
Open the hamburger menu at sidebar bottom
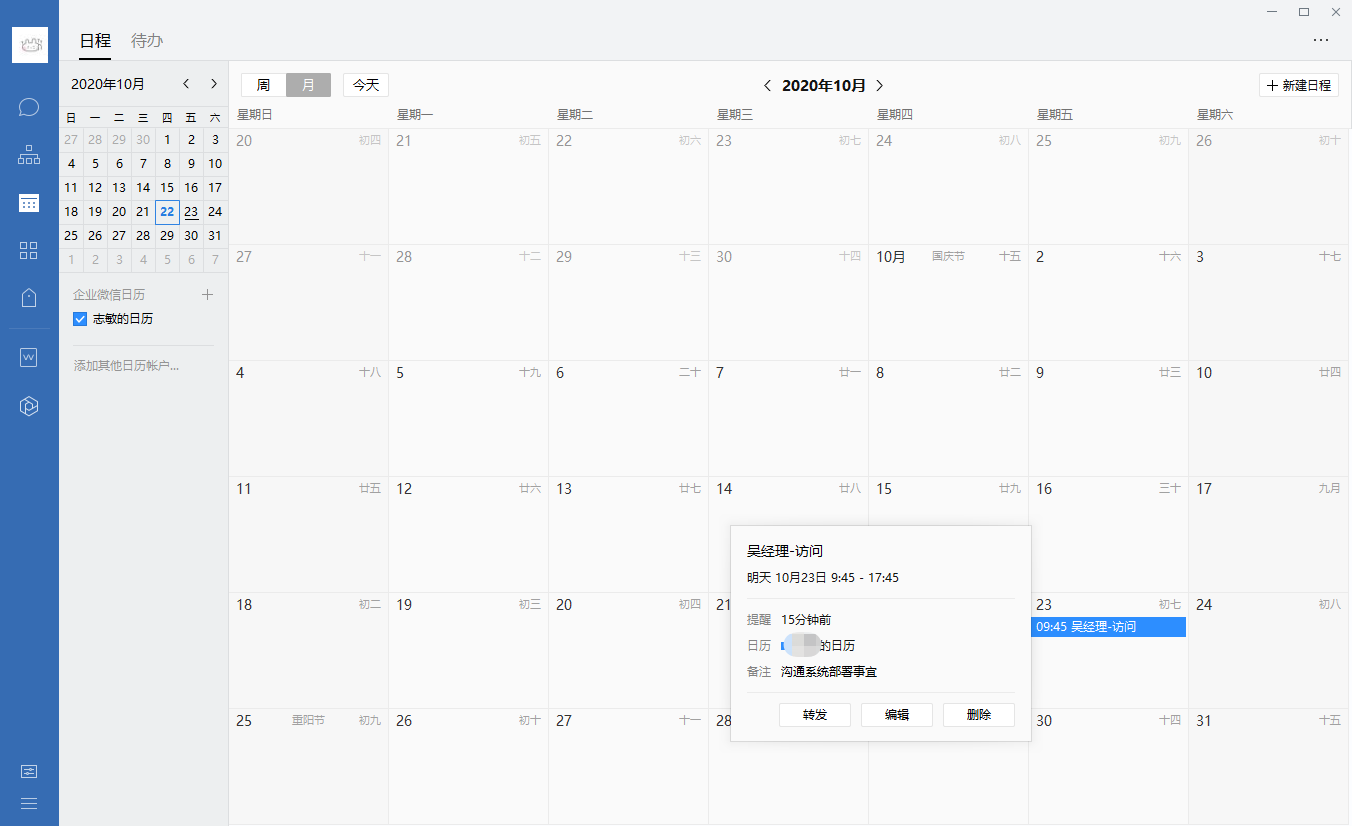click(x=29, y=803)
